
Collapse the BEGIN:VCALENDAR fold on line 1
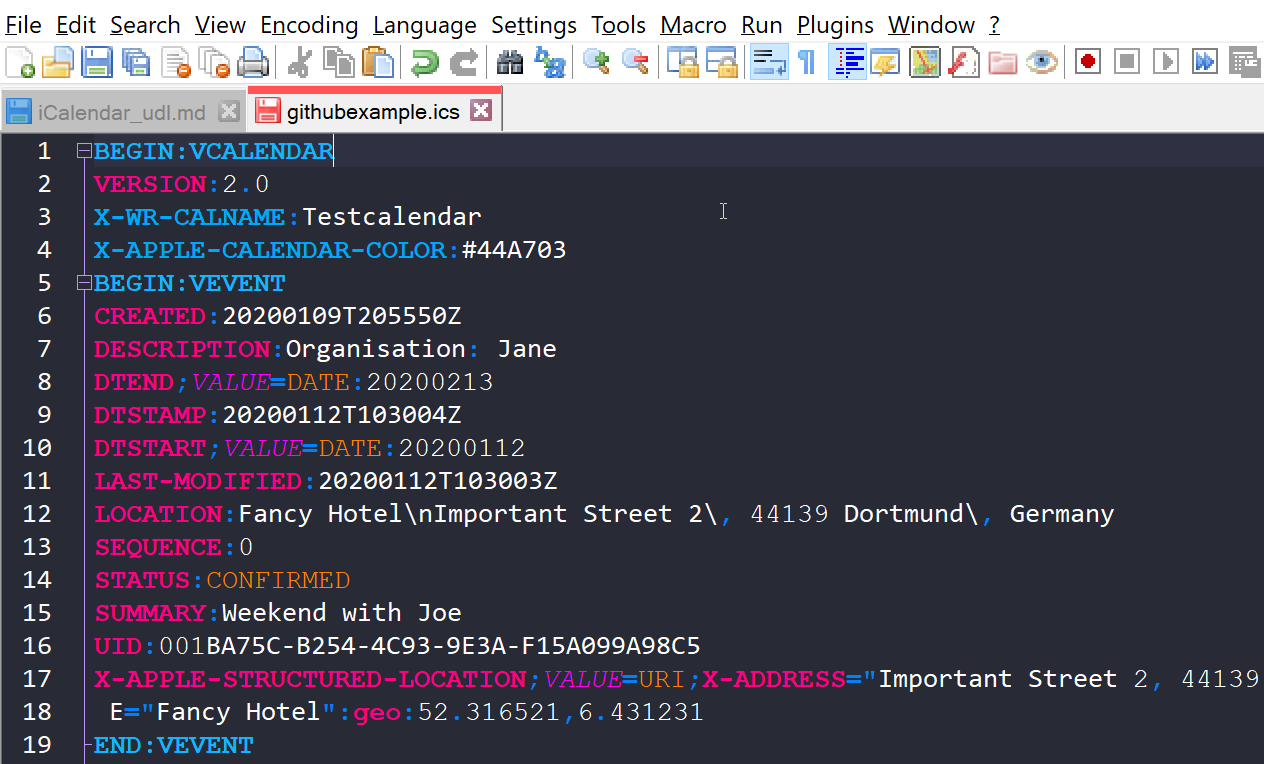click(x=84, y=152)
